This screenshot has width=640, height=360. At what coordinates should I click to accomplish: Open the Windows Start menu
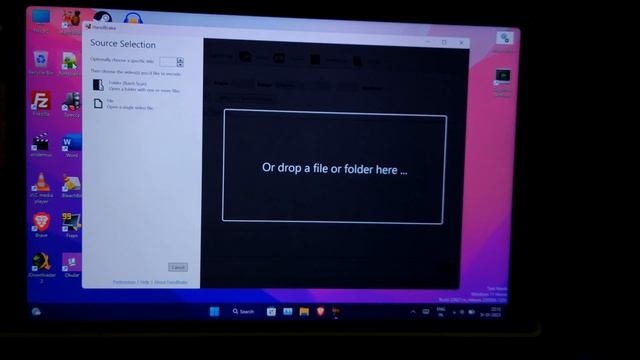coord(214,311)
